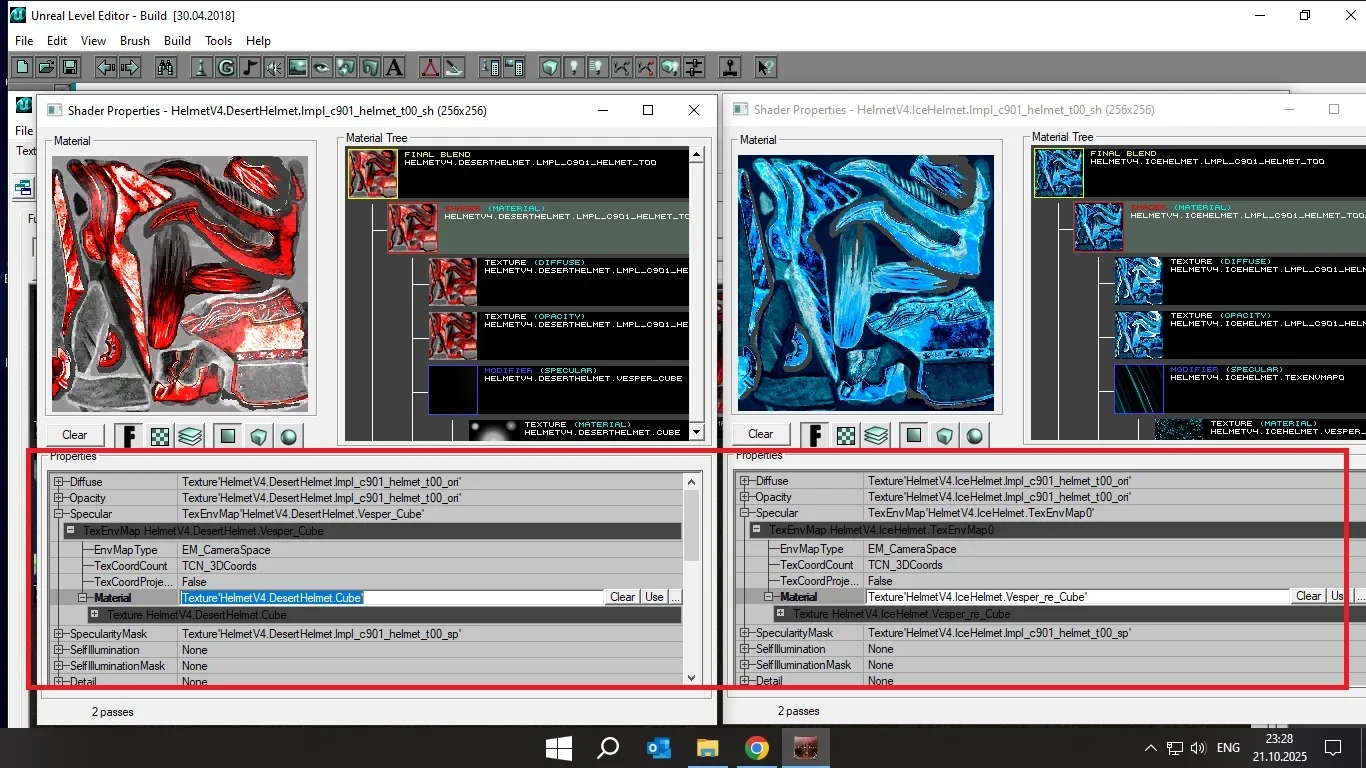Expand Diffuse property in DesertHelmet properties
Image resolution: width=1366 pixels, height=768 pixels.
60,482
